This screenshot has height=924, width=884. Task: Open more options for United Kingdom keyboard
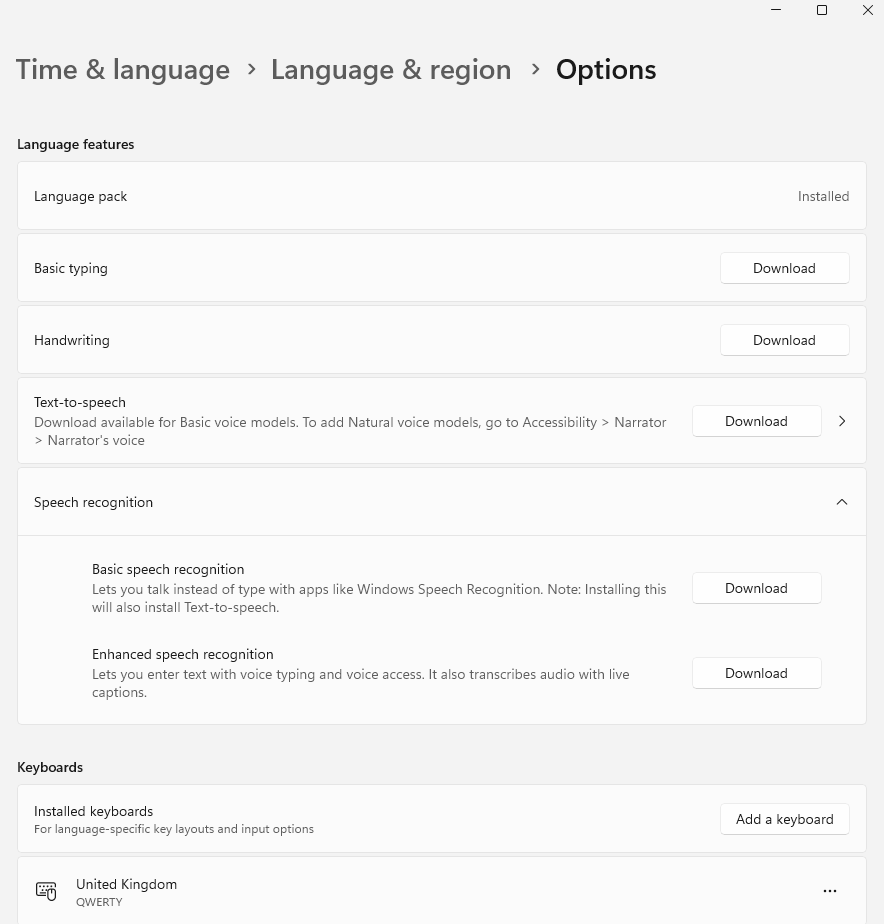830,891
